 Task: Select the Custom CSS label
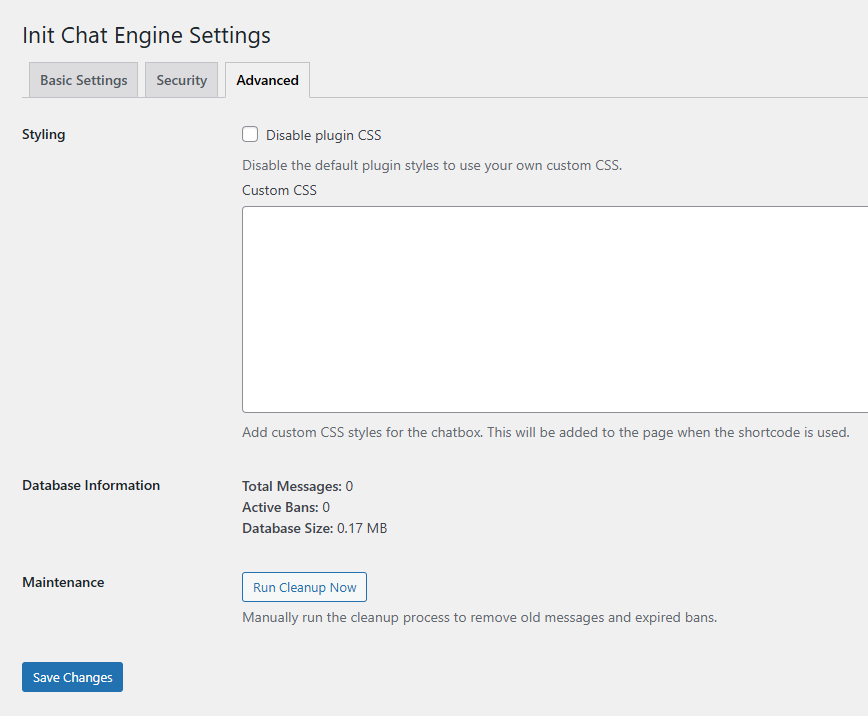(279, 190)
